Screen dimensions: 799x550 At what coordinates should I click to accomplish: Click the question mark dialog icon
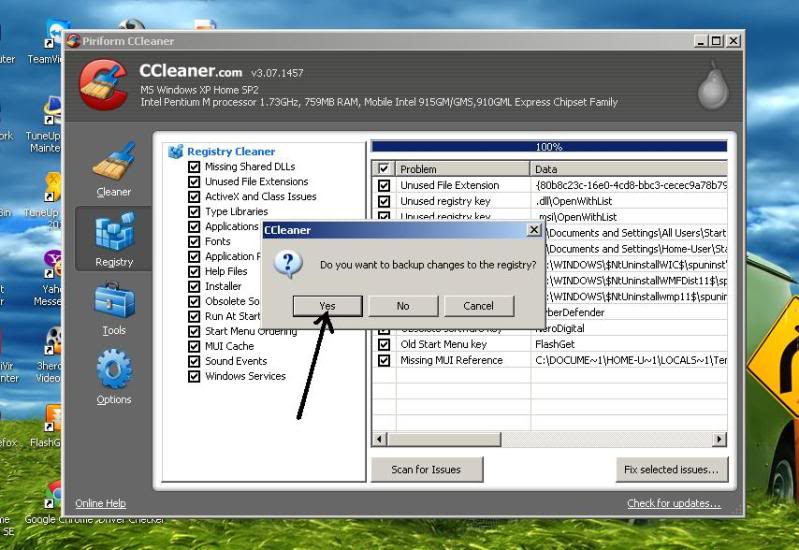coord(288,264)
